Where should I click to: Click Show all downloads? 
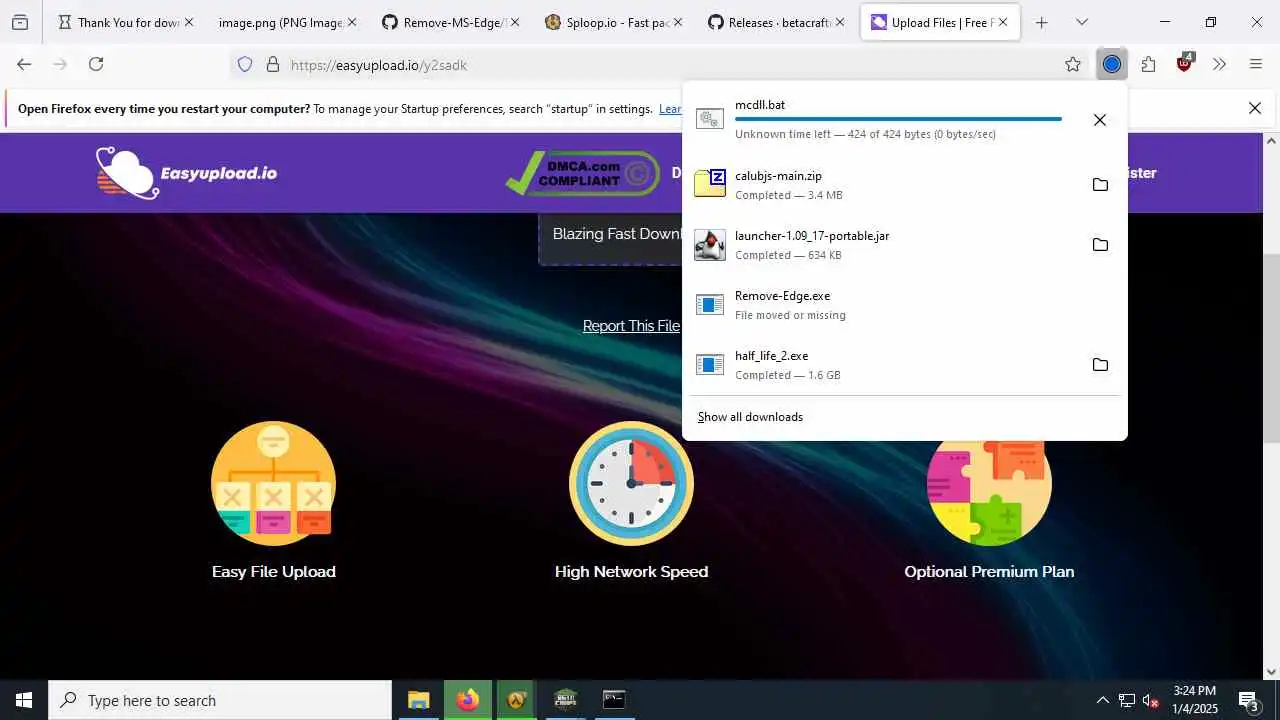pos(750,417)
